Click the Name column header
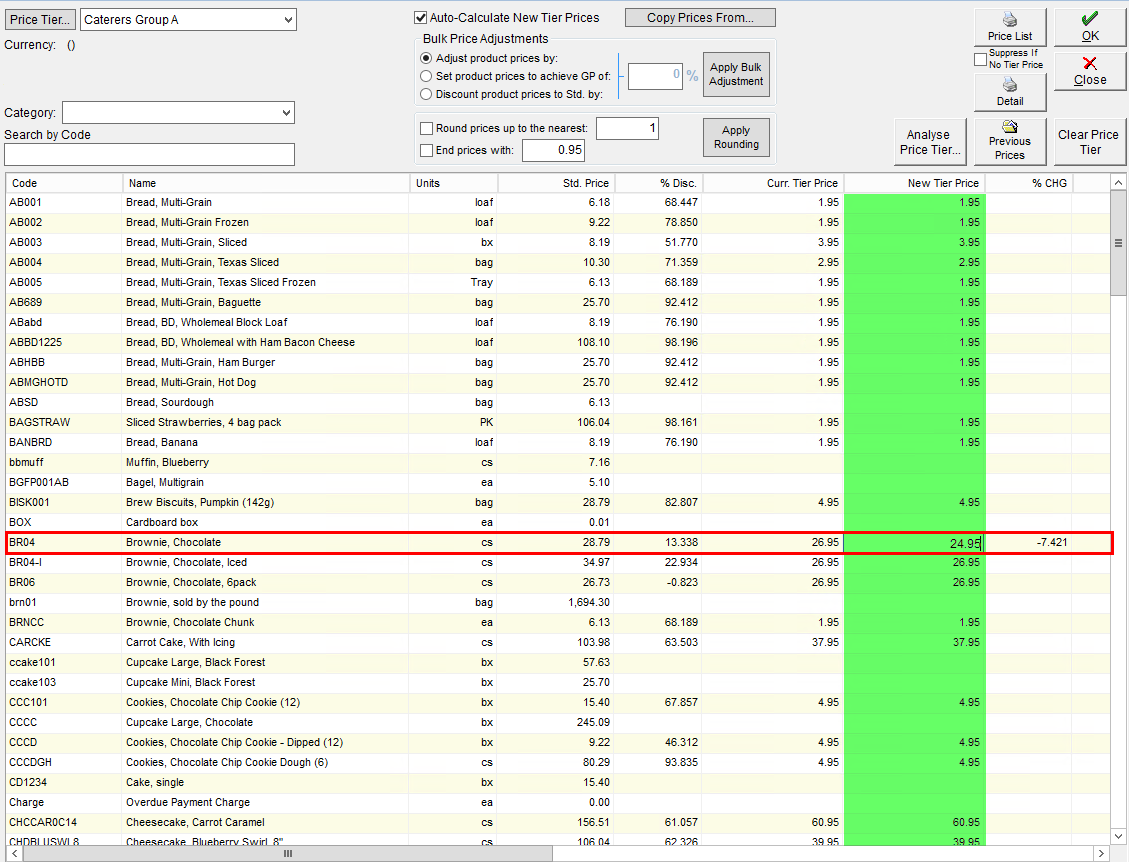Screen dimensions: 1129x862 pos(266,183)
